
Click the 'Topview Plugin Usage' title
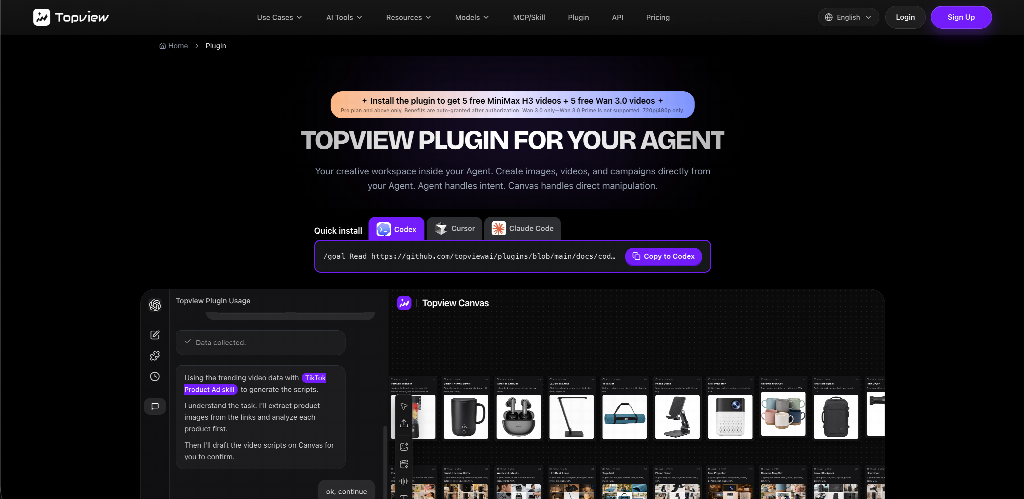pyautogui.click(x=213, y=300)
